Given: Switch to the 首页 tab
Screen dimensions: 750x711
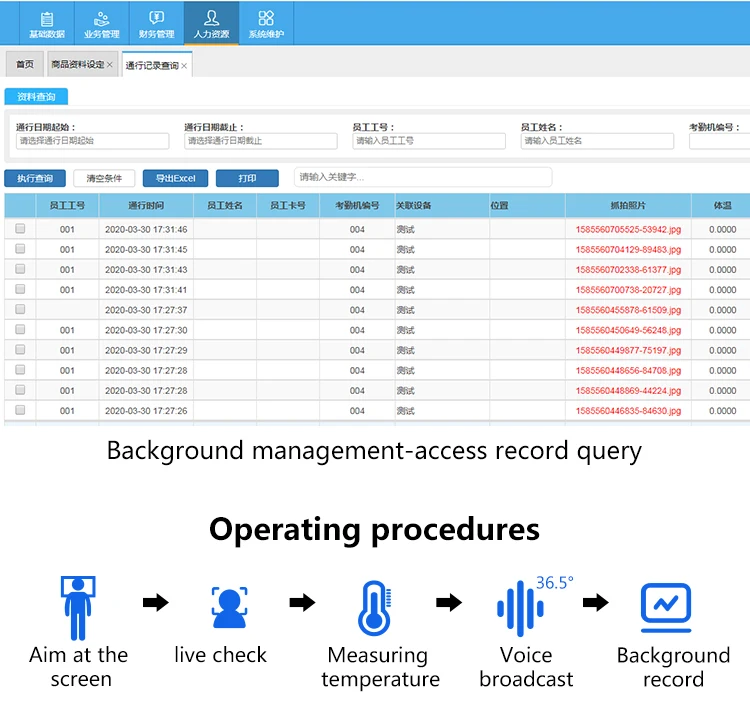Looking at the screenshot, I should [24, 65].
